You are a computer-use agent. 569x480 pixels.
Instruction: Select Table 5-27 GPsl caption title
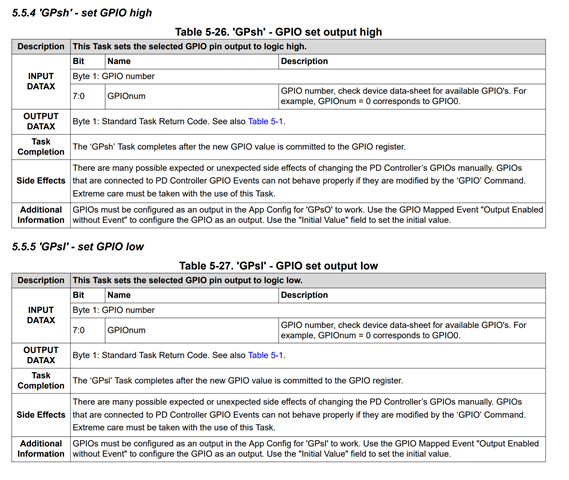click(278, 266)
